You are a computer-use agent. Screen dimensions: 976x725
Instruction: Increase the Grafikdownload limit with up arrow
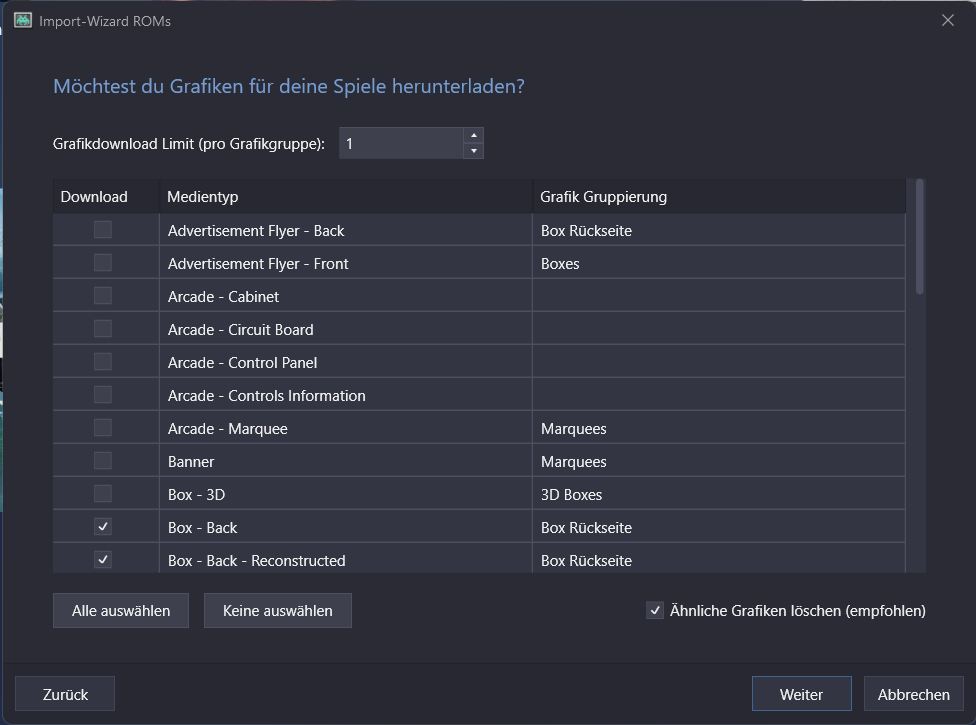(473, 135)
